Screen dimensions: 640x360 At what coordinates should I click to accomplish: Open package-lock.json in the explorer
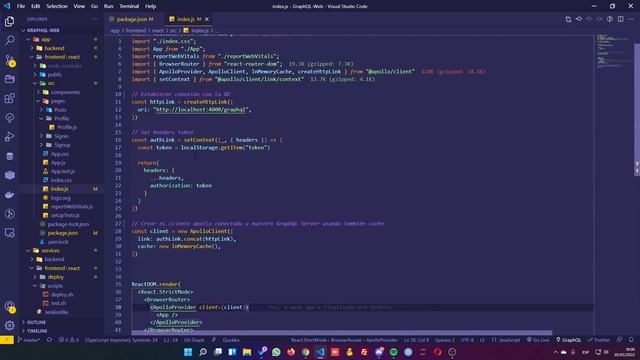tap(68, 224)
